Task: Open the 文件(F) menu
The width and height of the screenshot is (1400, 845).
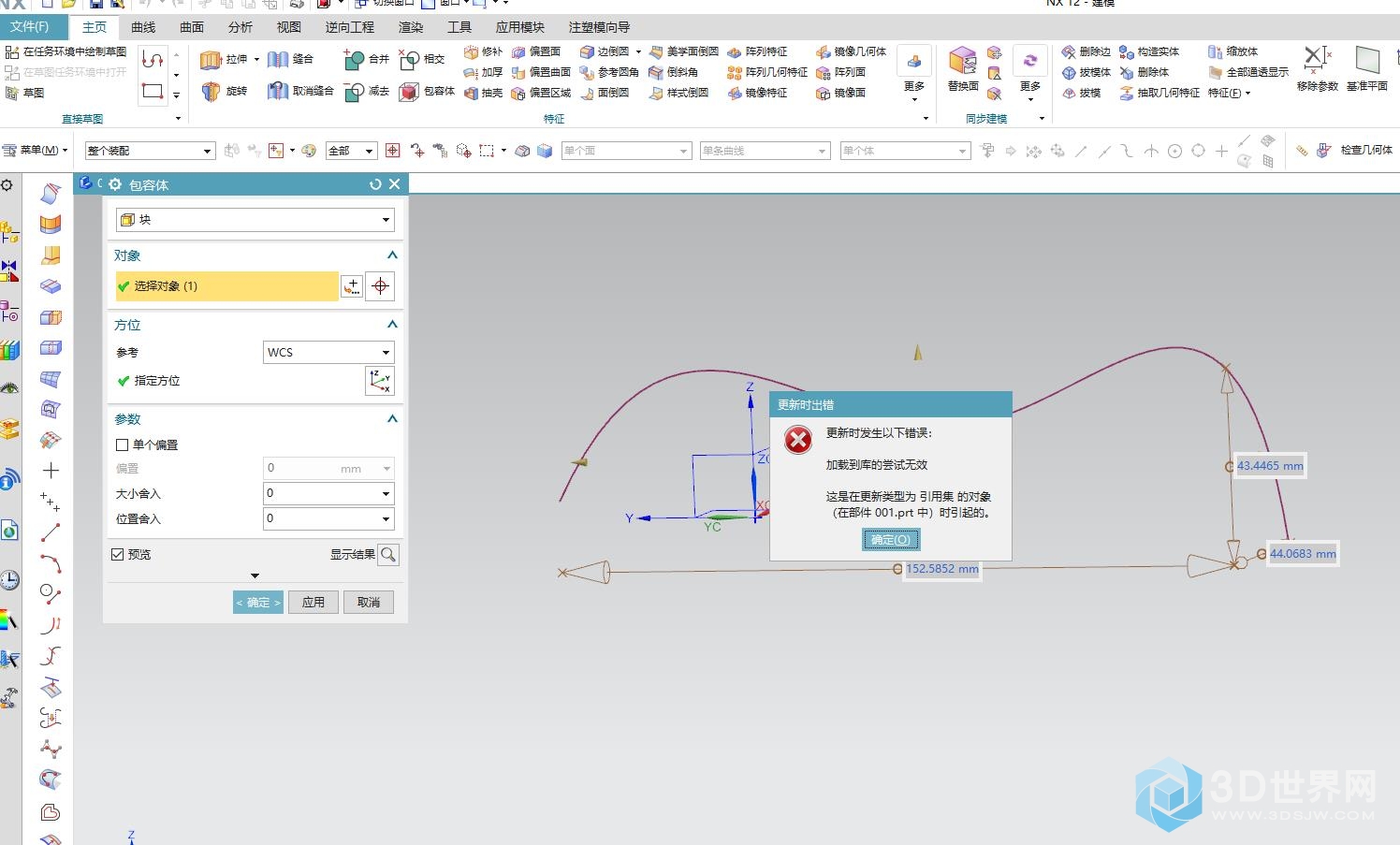Action: pos(36,26)
